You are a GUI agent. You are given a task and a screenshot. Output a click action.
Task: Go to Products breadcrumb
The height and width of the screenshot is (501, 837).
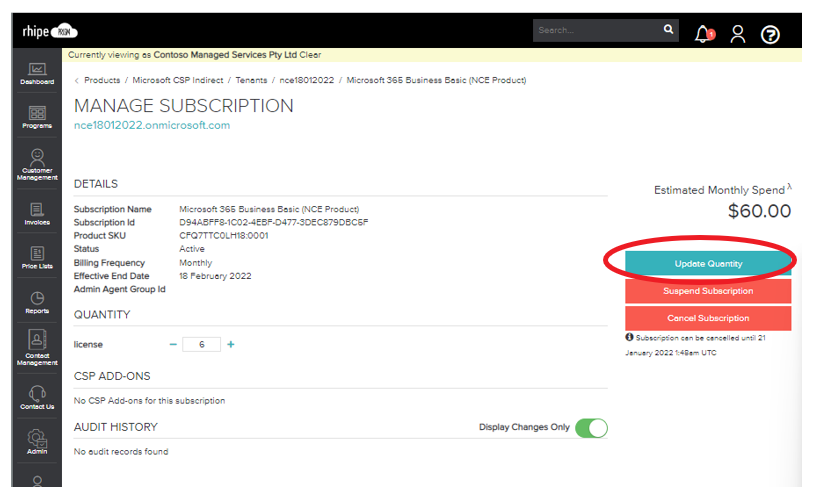(102, 80)
